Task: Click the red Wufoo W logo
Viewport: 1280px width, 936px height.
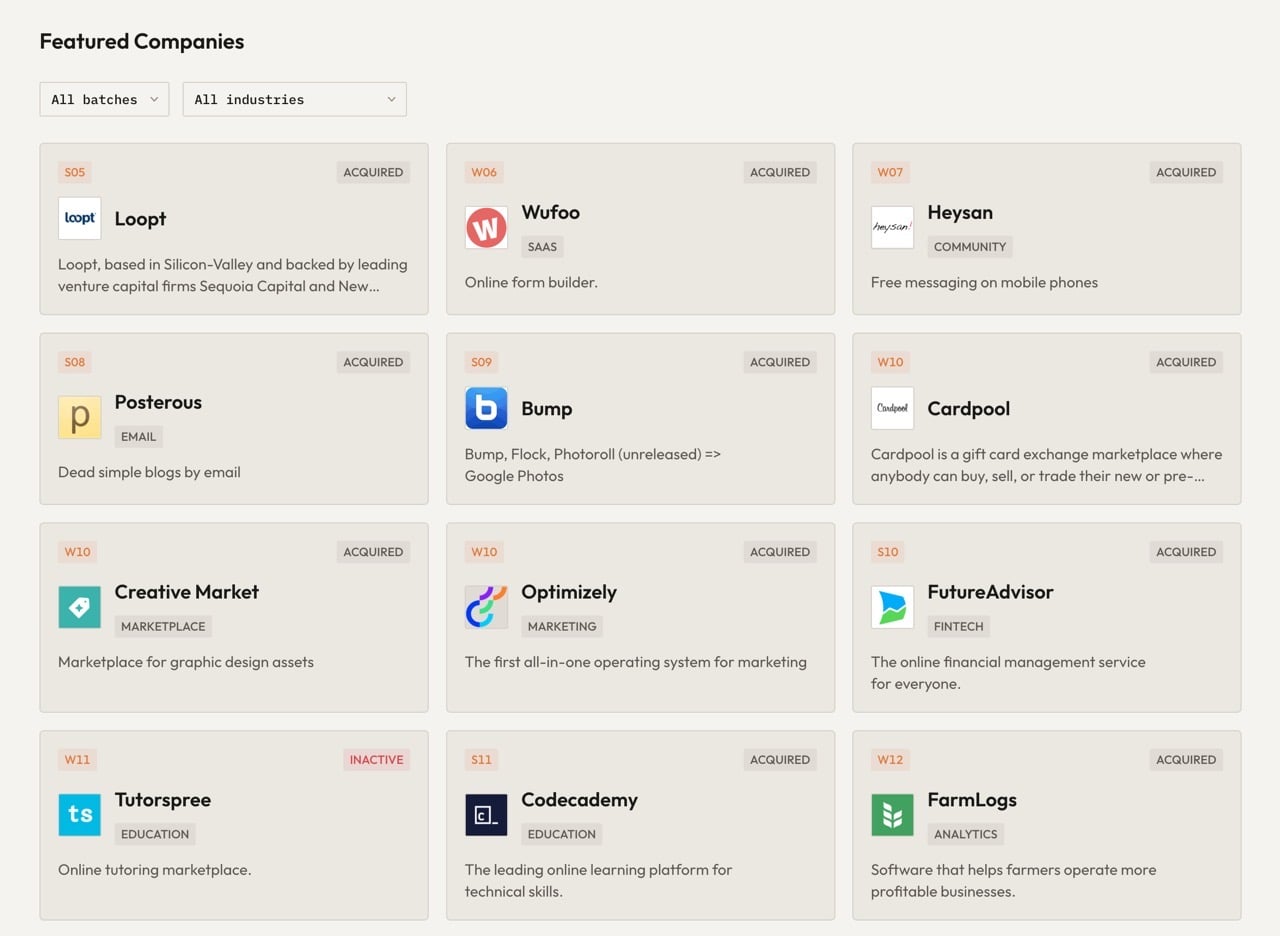Action: 486,228
